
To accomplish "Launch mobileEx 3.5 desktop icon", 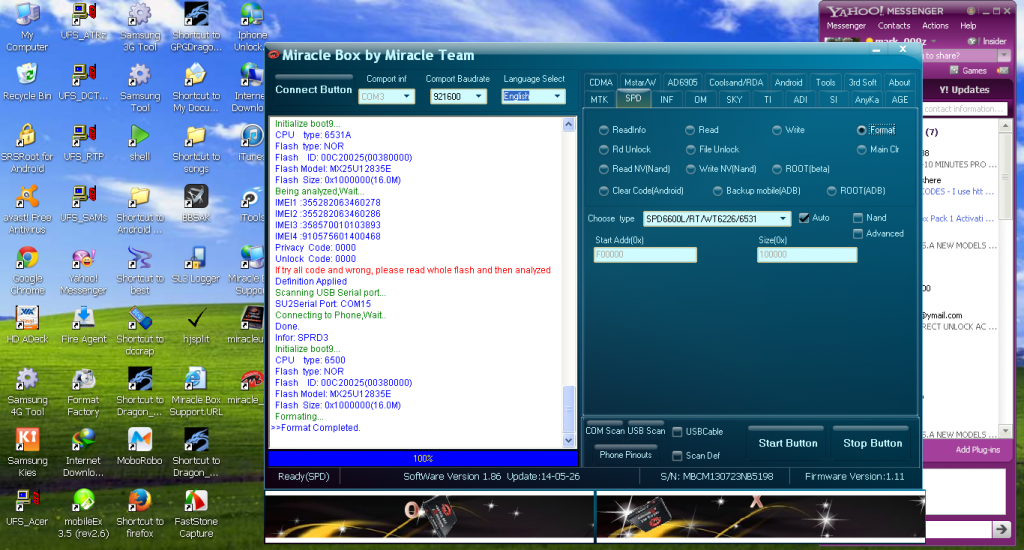I will pos(84,513).
